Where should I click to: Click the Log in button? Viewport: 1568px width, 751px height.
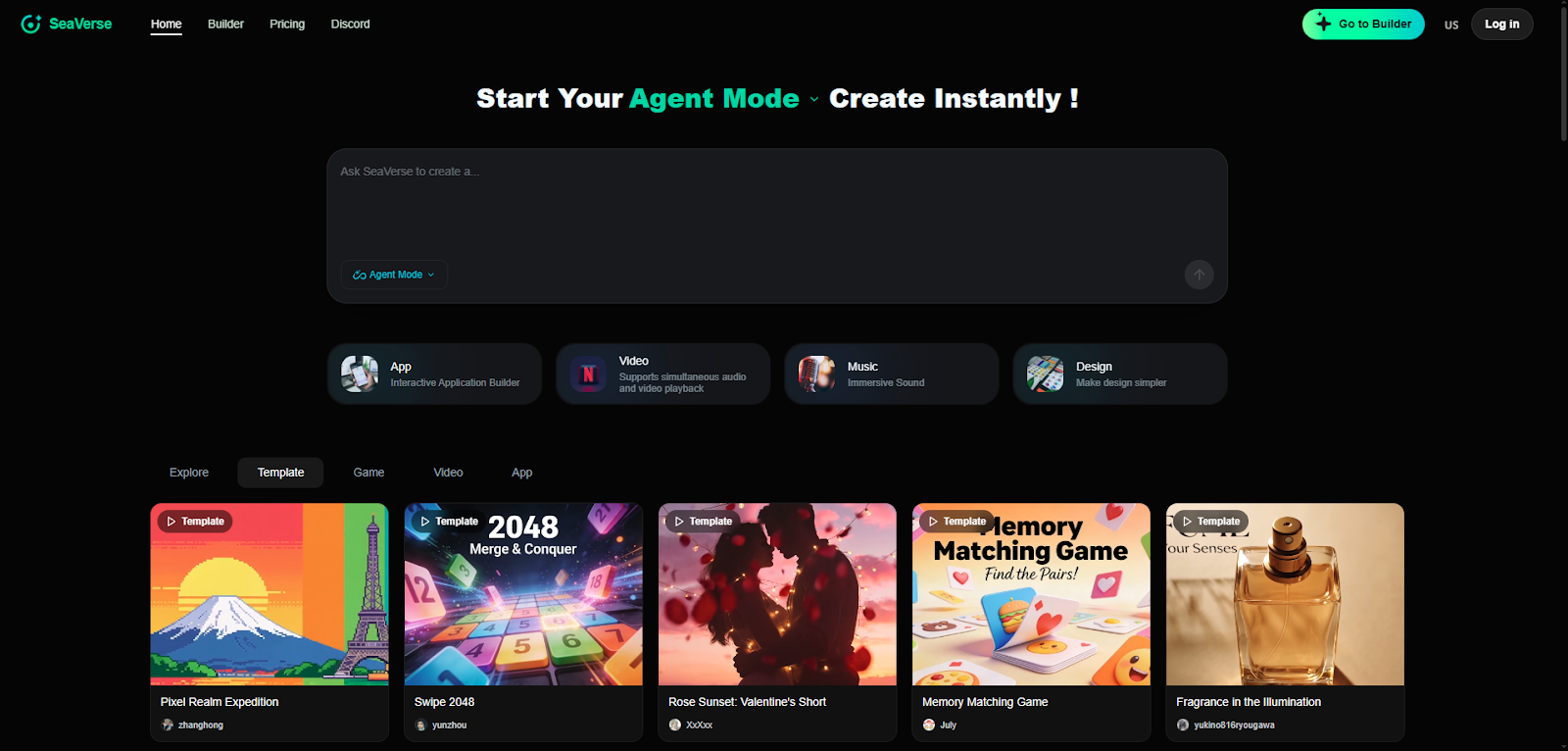pos(1501,24)
